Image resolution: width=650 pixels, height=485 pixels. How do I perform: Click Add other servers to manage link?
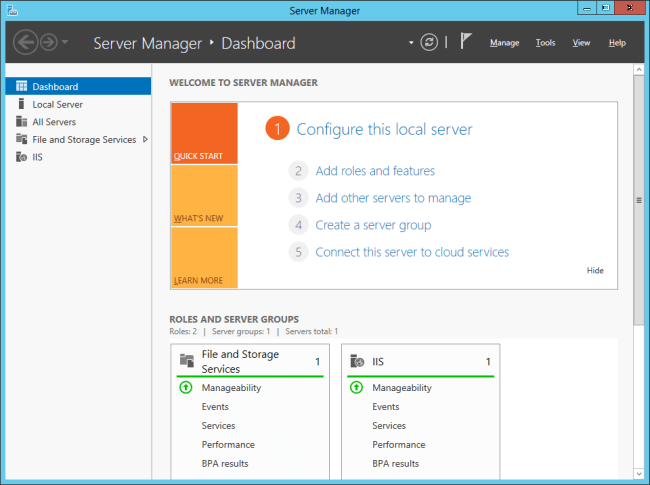[393, 198]
